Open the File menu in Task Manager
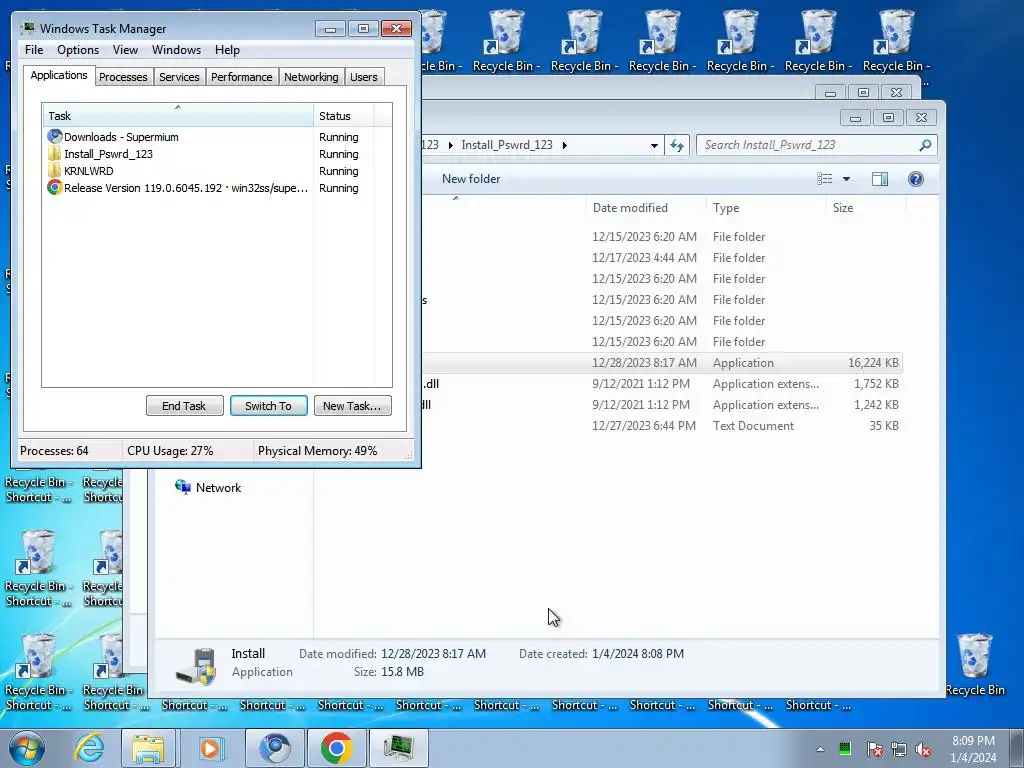Viewport: 1024px width, 768px height. pos(34,50)
